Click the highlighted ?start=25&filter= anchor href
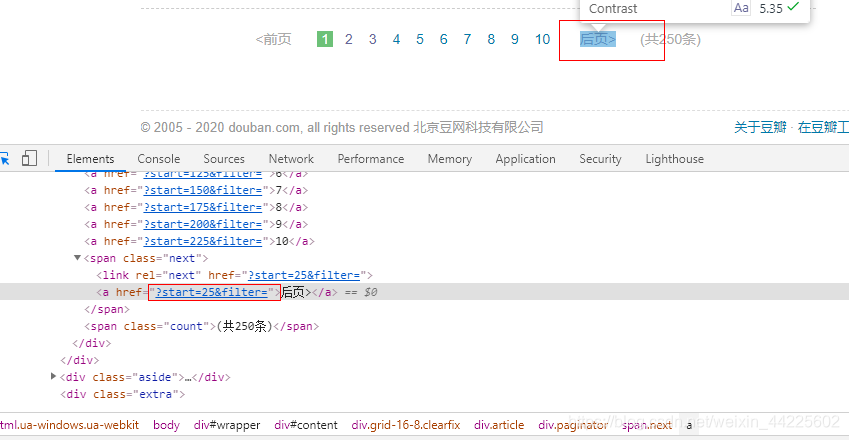This screenshot has height=440, width=849. pyautogui.click(x=212, y=292)
